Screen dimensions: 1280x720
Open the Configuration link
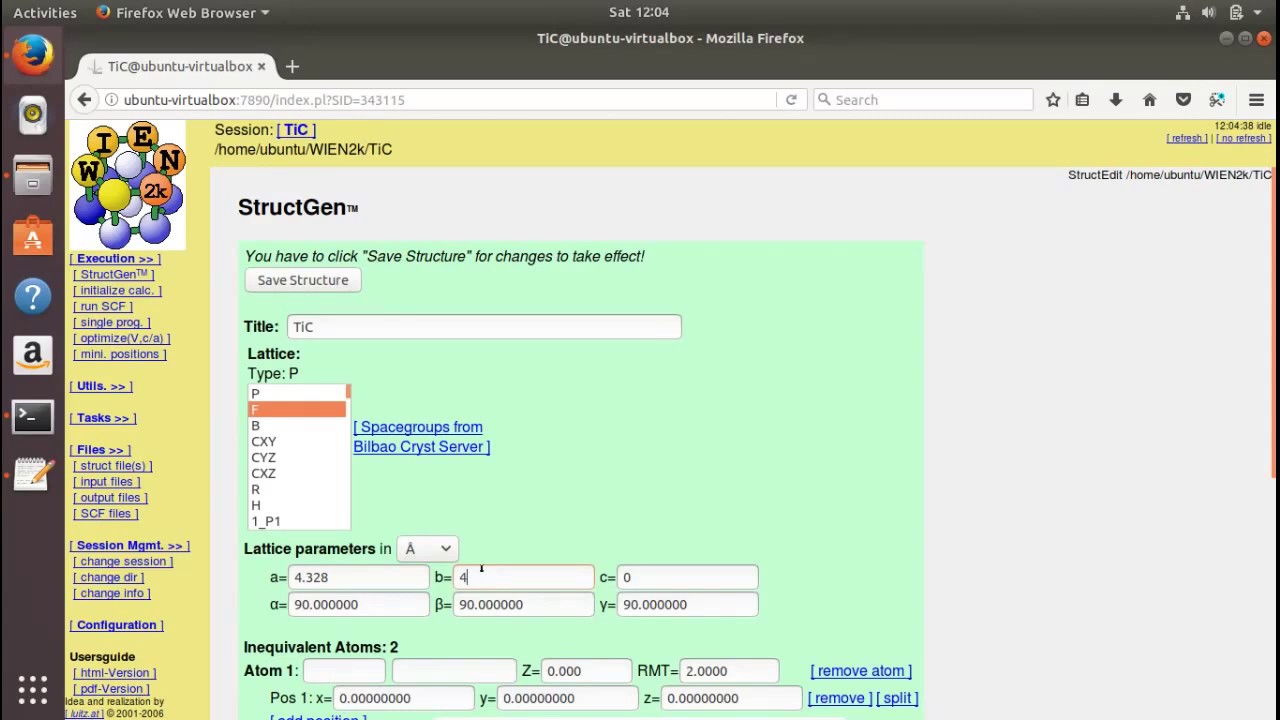(117, 625)
